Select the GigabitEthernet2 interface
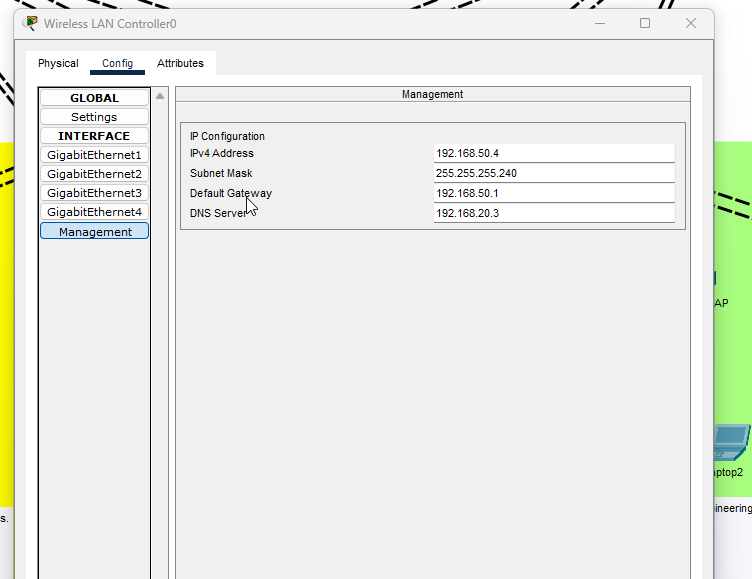The height and width of the screenshot is (579, 752). tap(94, 174)
